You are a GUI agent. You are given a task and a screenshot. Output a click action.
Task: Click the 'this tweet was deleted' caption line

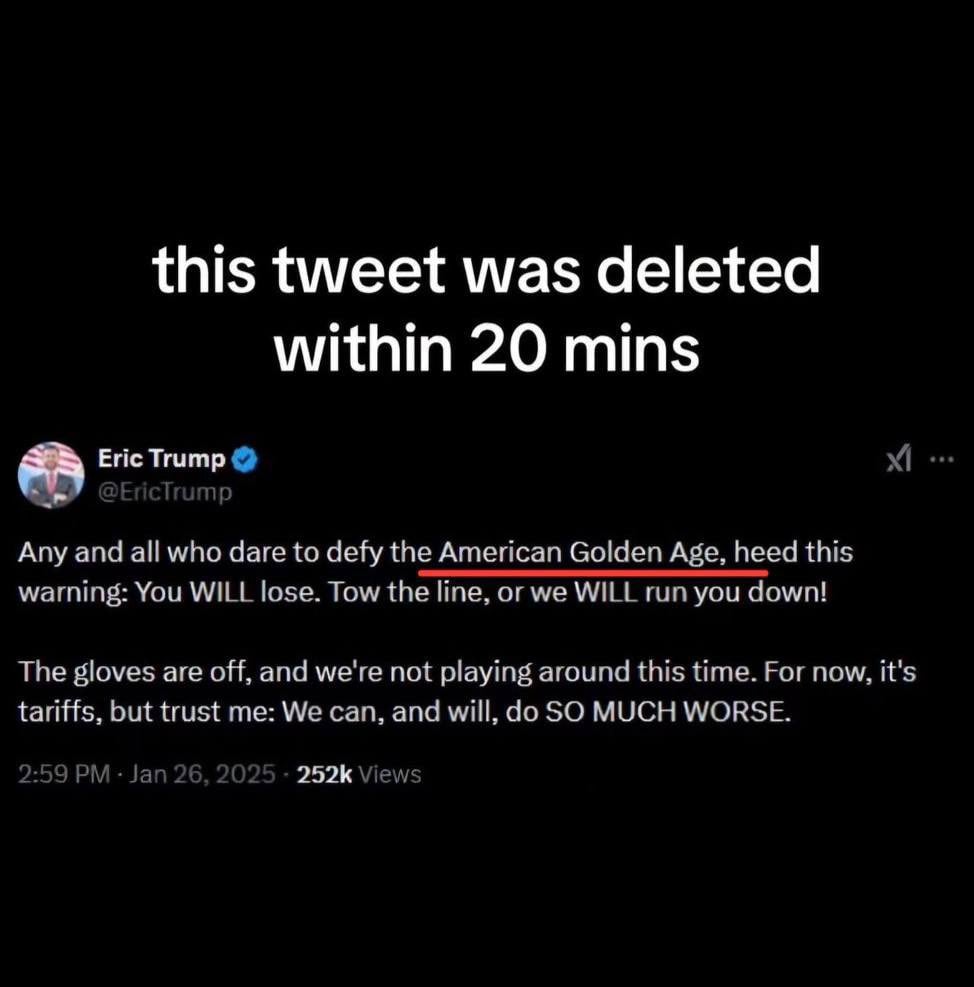(x=486, y=269)
